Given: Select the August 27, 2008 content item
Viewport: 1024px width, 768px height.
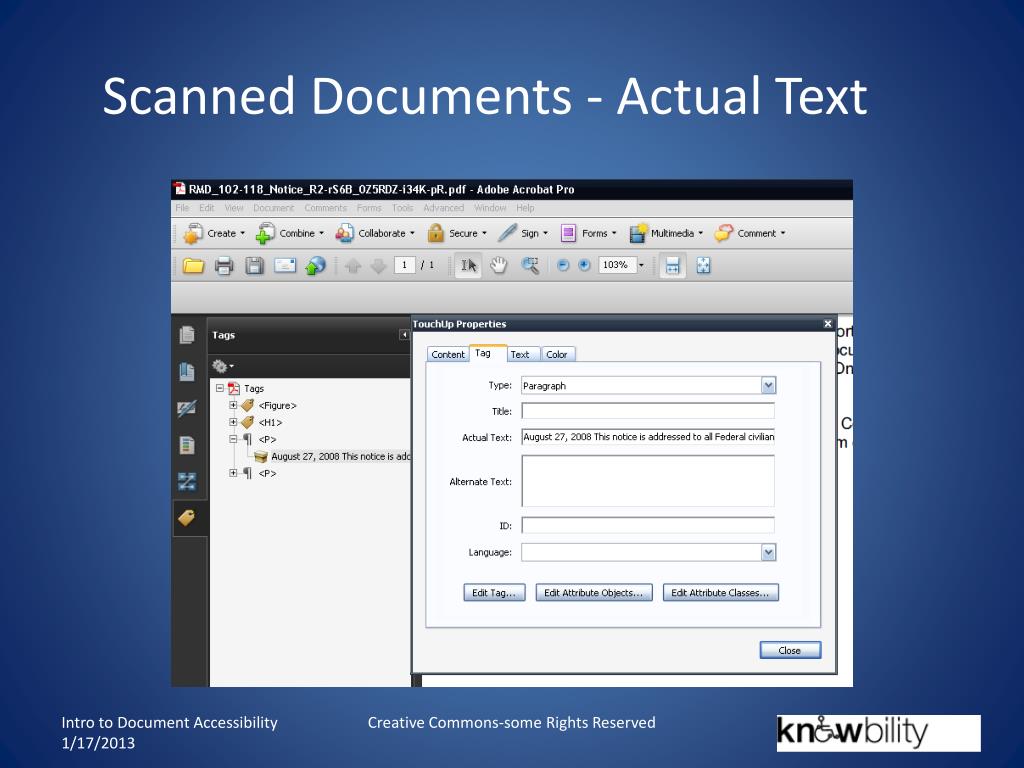Looking at the screenshot, I should coord(340,456).
